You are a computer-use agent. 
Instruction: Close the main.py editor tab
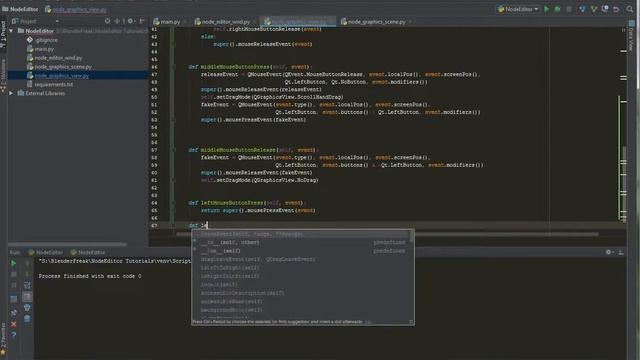pyautogui.click(x=185, y=22)
